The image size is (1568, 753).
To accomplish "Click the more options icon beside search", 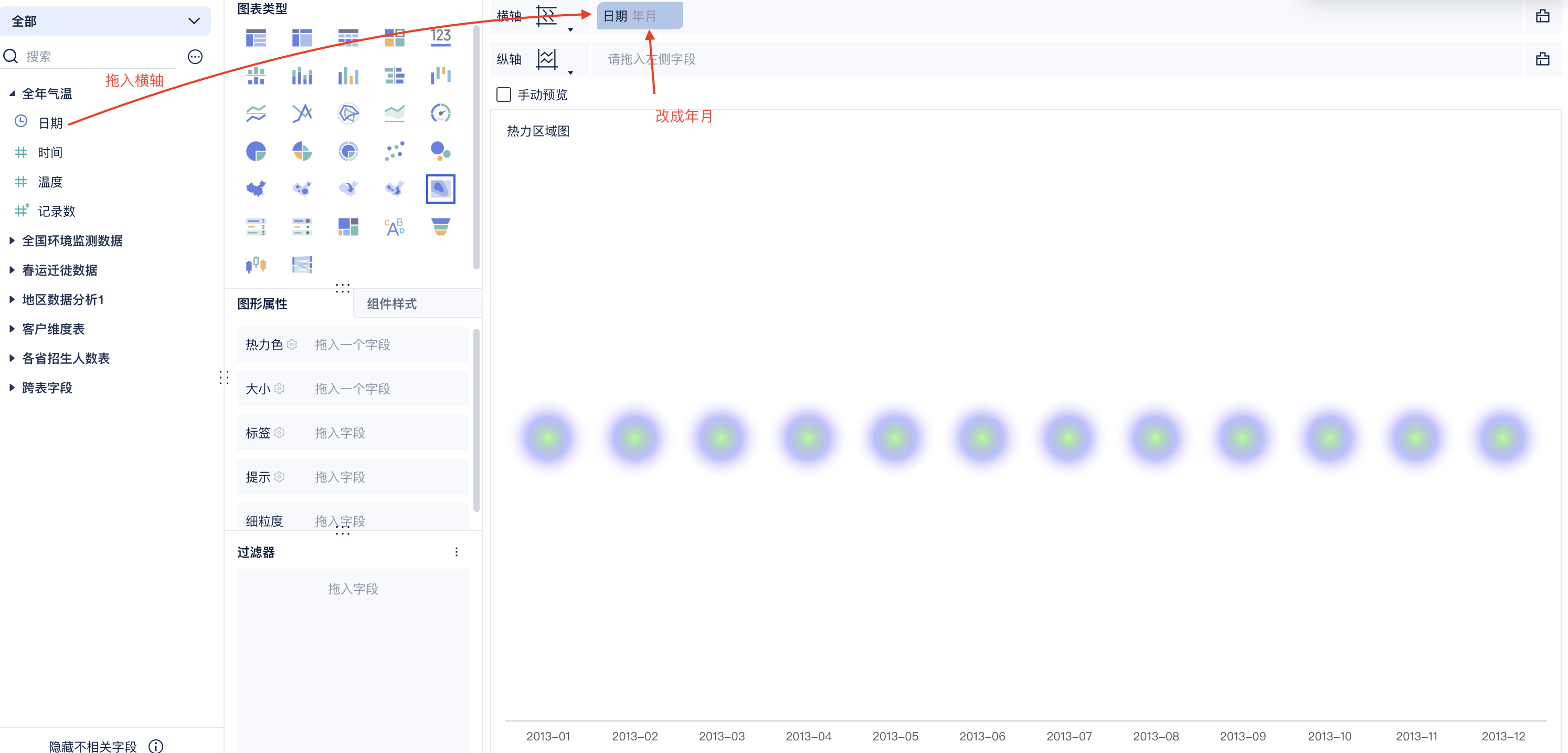I will (x=195, y=57).
